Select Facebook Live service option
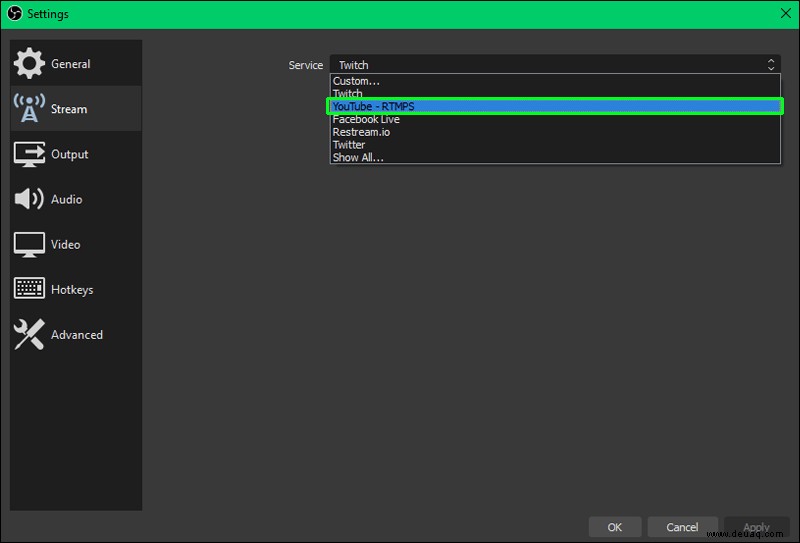The image size is (800, 543). pos(555,119)
